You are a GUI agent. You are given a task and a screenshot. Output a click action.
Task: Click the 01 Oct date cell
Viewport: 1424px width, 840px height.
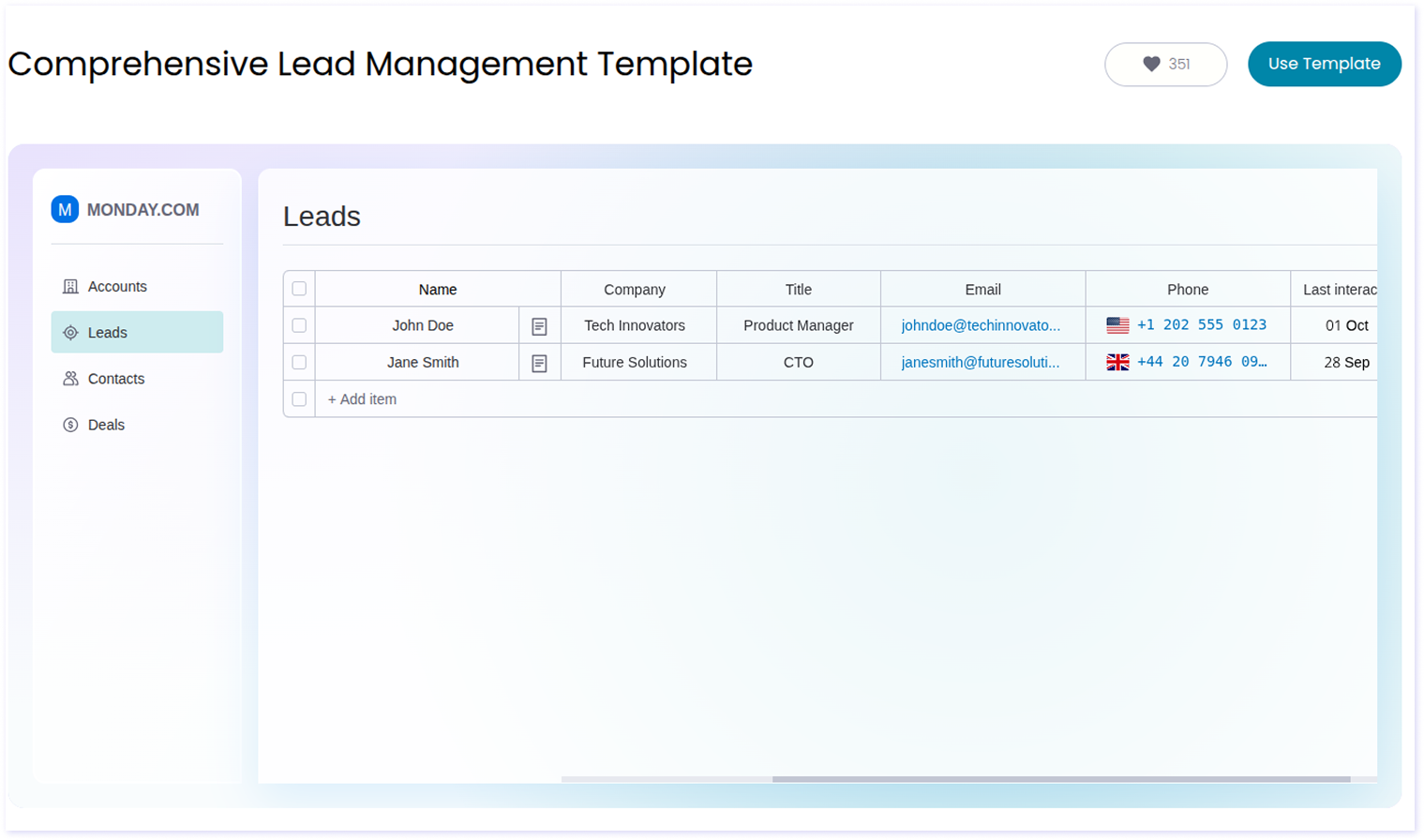[x=1334, y=325]
